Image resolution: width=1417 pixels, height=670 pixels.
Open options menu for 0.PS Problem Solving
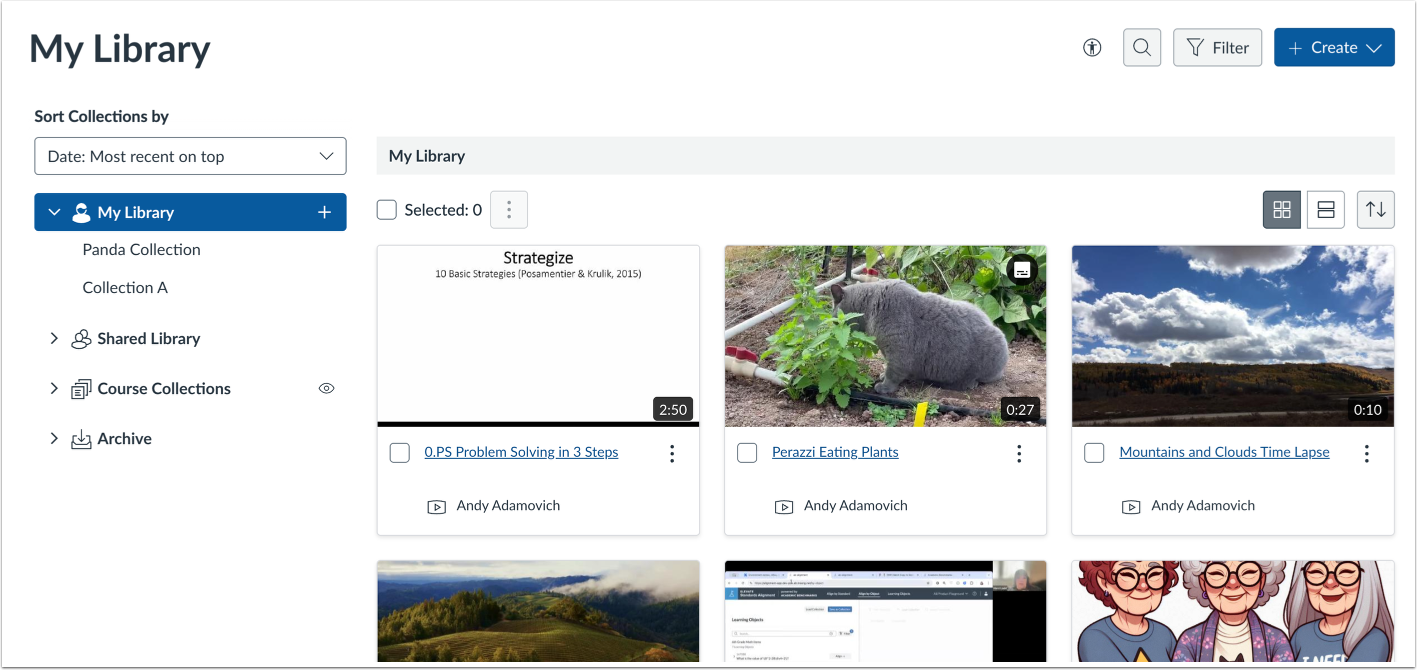(672, 454)
